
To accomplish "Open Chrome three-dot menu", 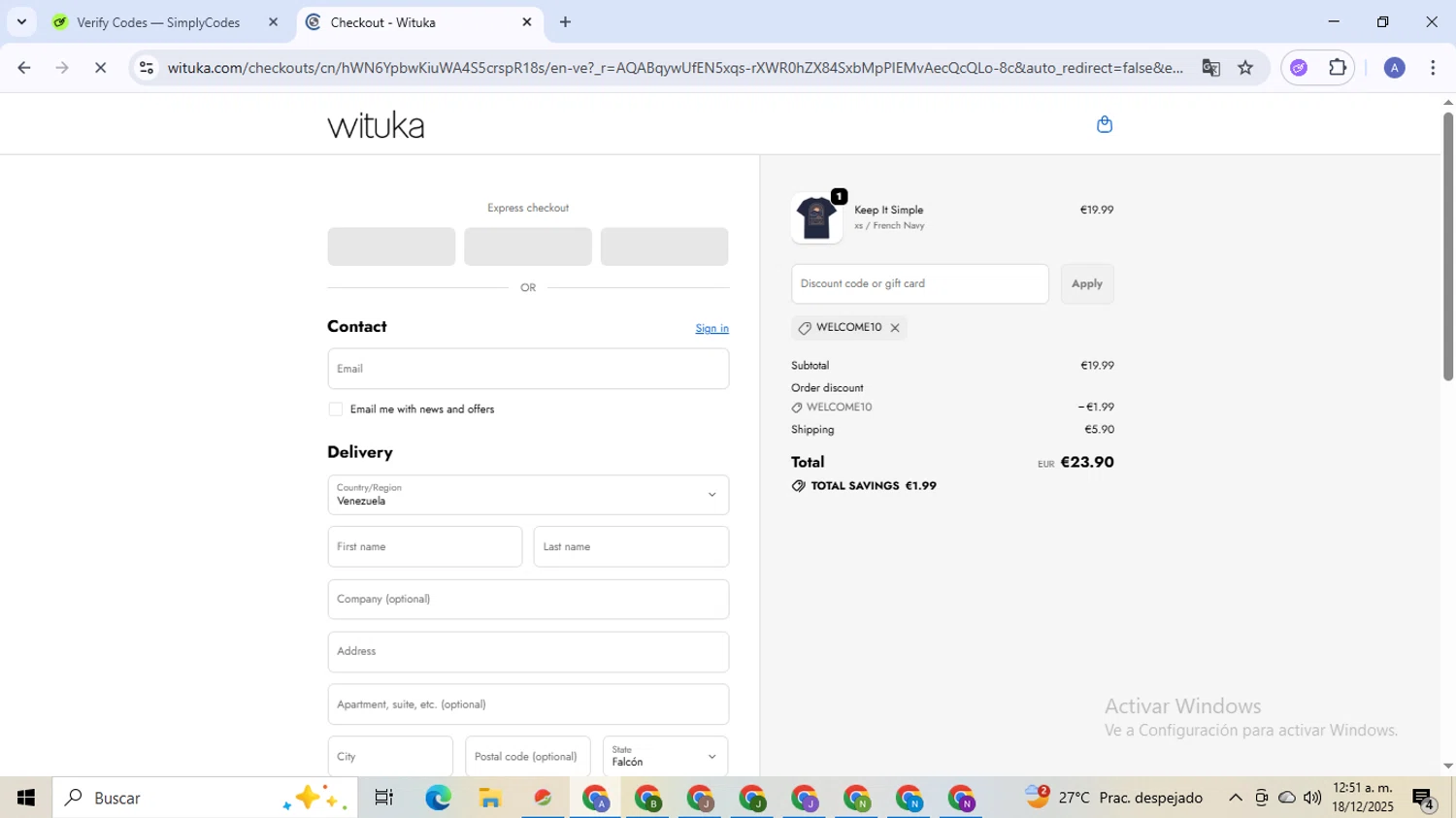I will click(1433, 68).
